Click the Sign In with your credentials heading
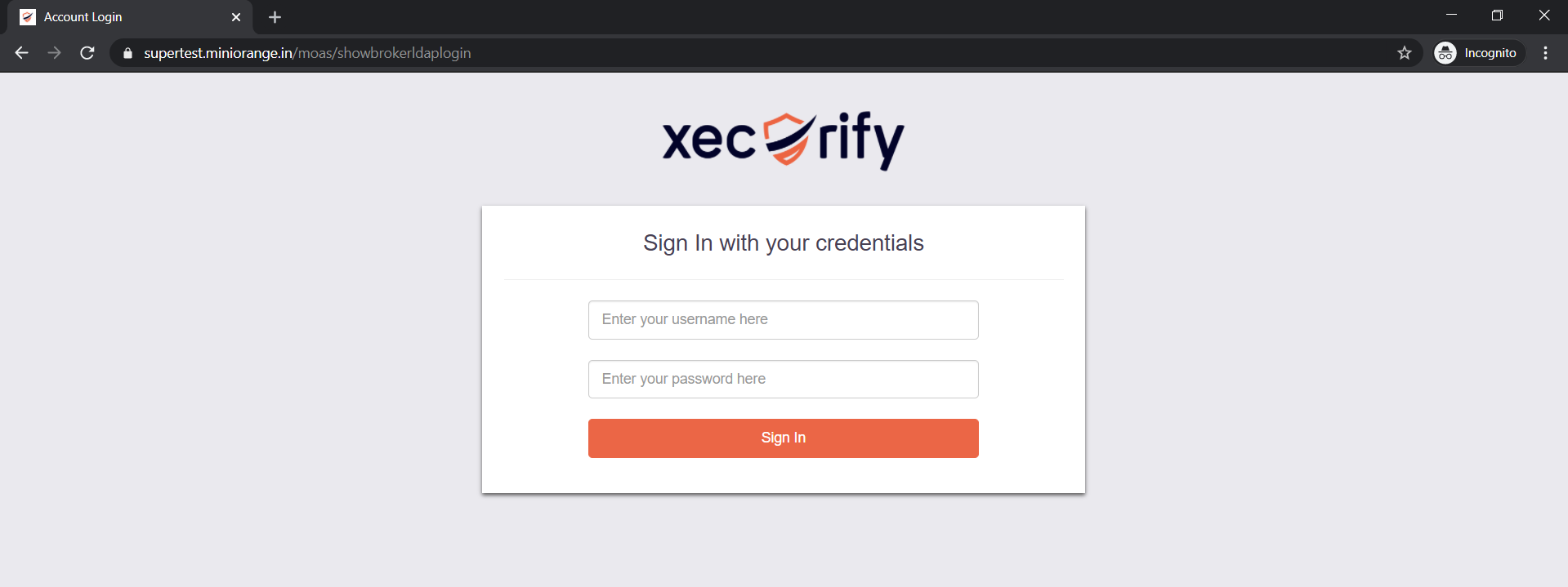The height and width of the screenshot is (587, 1568). click(783, 242)
